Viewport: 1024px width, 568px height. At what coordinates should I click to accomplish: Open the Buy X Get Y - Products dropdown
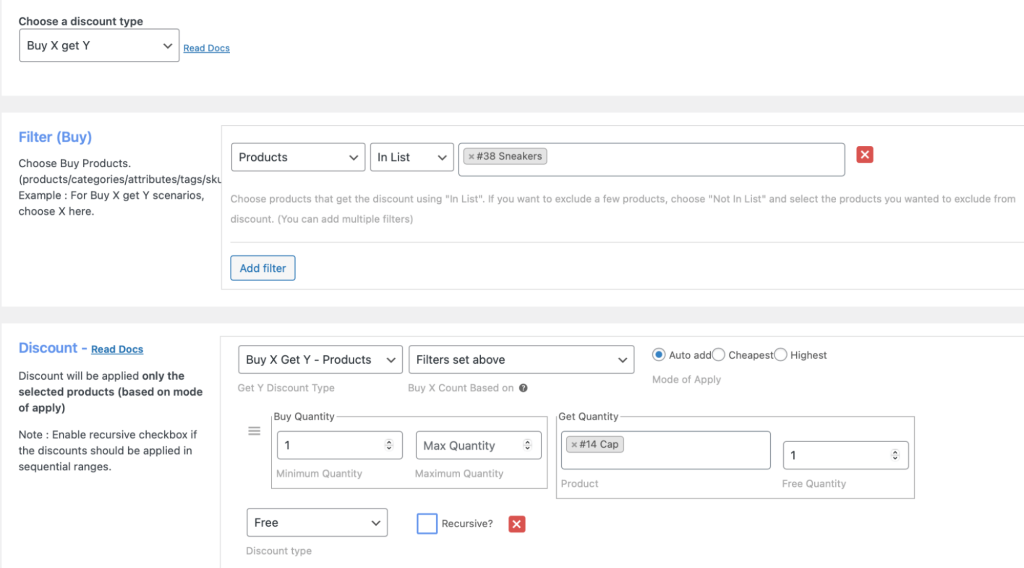[320, 360]
